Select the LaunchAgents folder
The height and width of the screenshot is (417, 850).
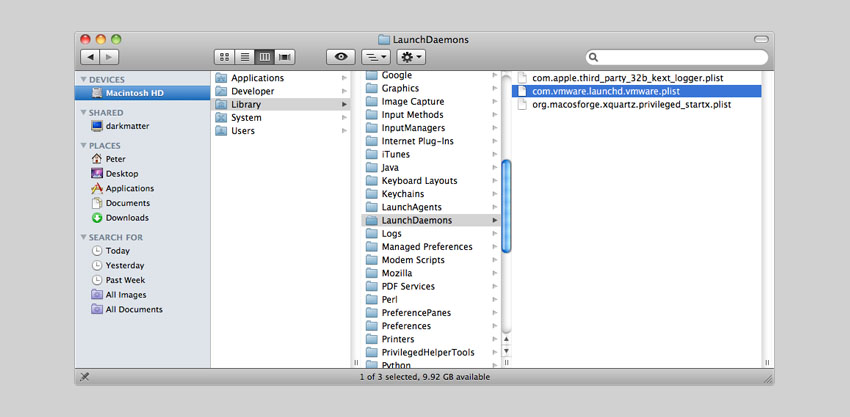(431, 207)
